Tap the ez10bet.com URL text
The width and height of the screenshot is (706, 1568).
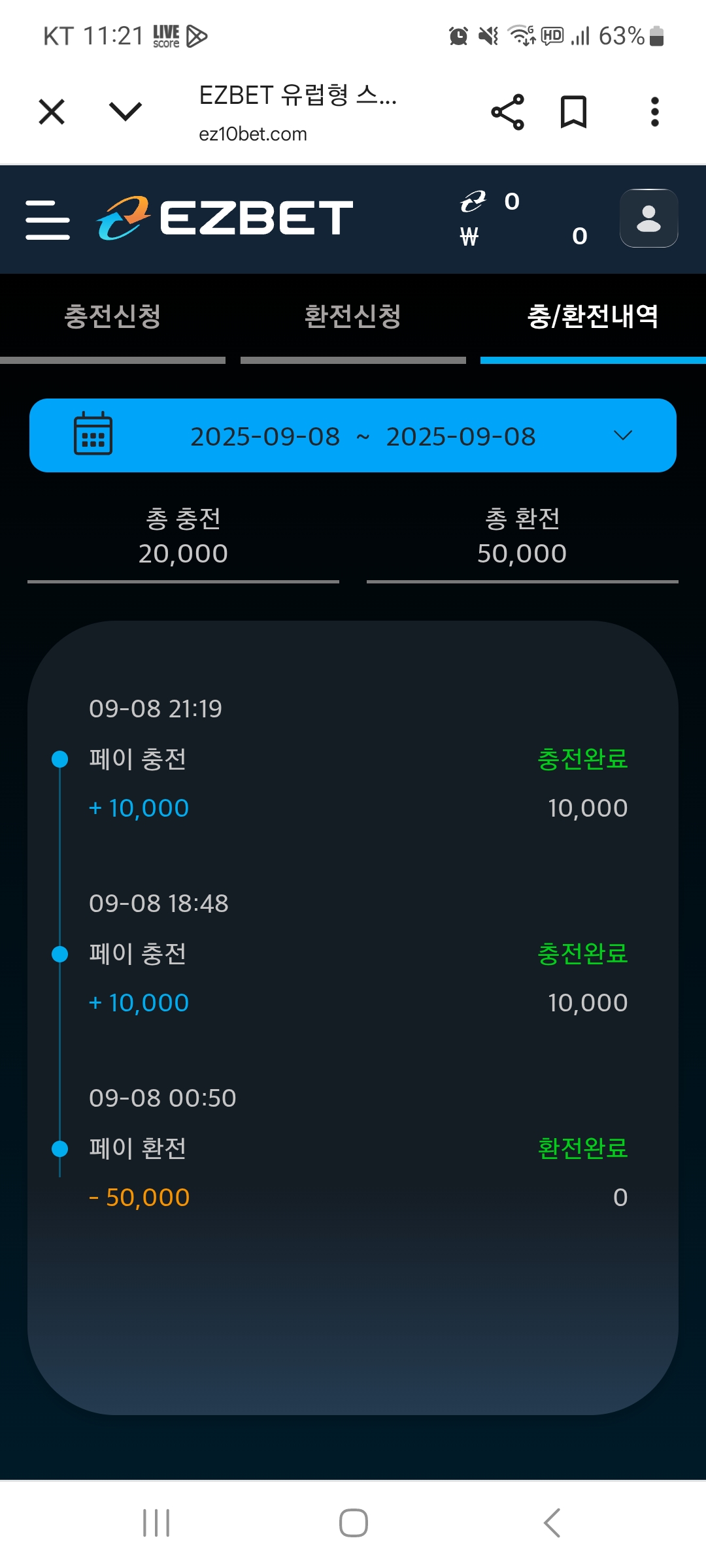pyautogui.click(x=253, y=135)
